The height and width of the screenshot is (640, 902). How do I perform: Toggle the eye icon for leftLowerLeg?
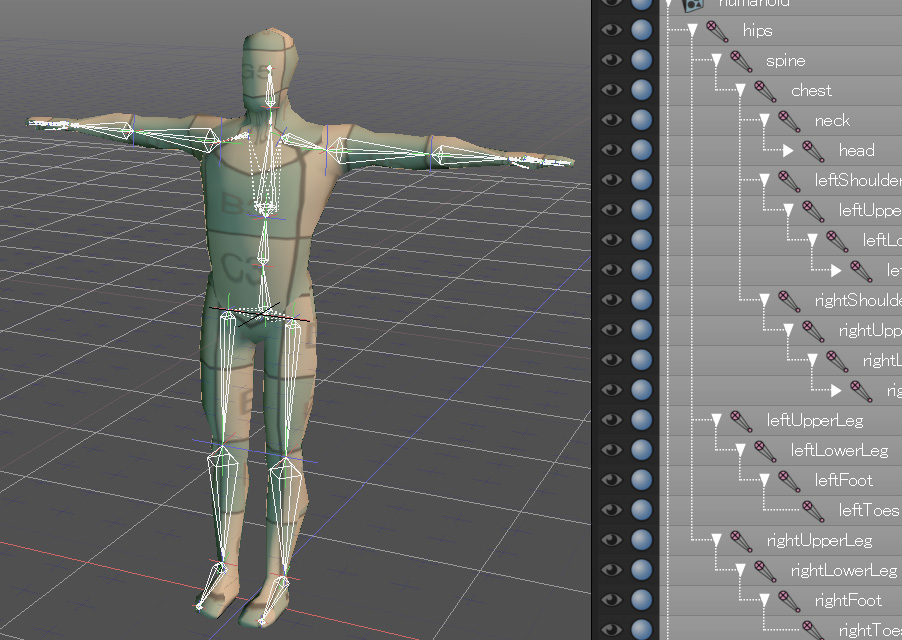611,449
